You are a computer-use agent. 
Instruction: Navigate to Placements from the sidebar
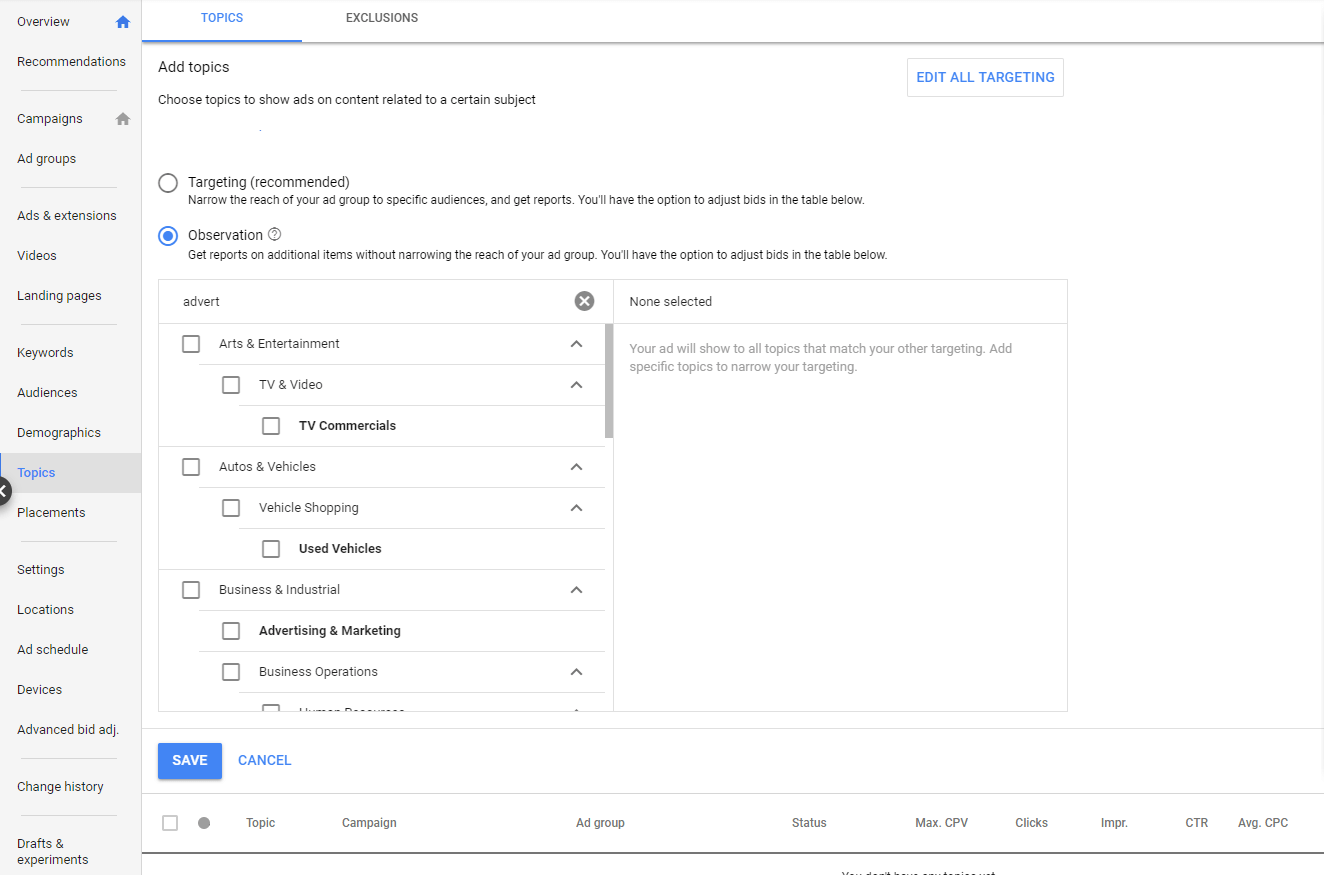[x=51, y=512]
